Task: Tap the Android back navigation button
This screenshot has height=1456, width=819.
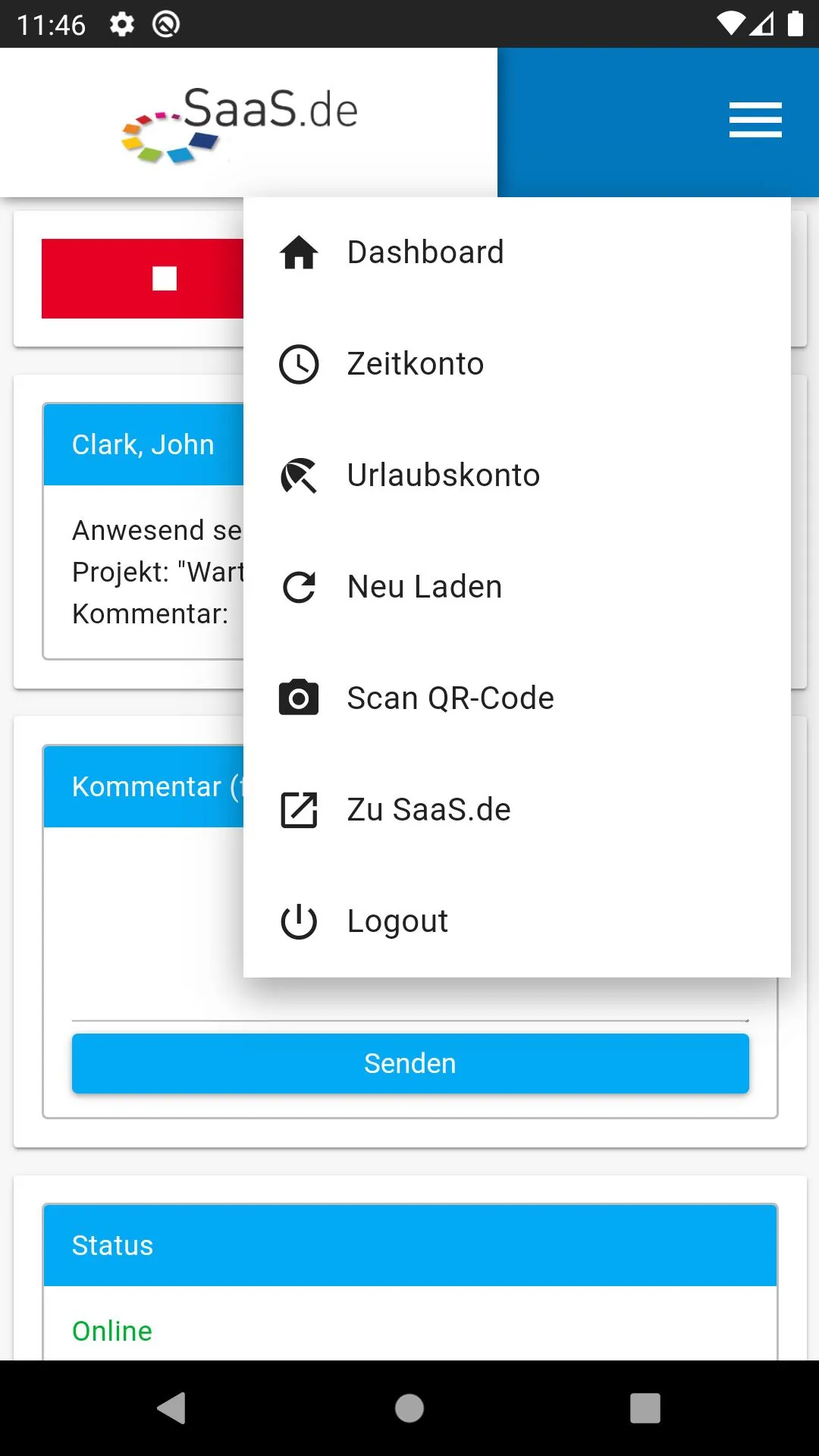Action: (x=171, y=1408)
